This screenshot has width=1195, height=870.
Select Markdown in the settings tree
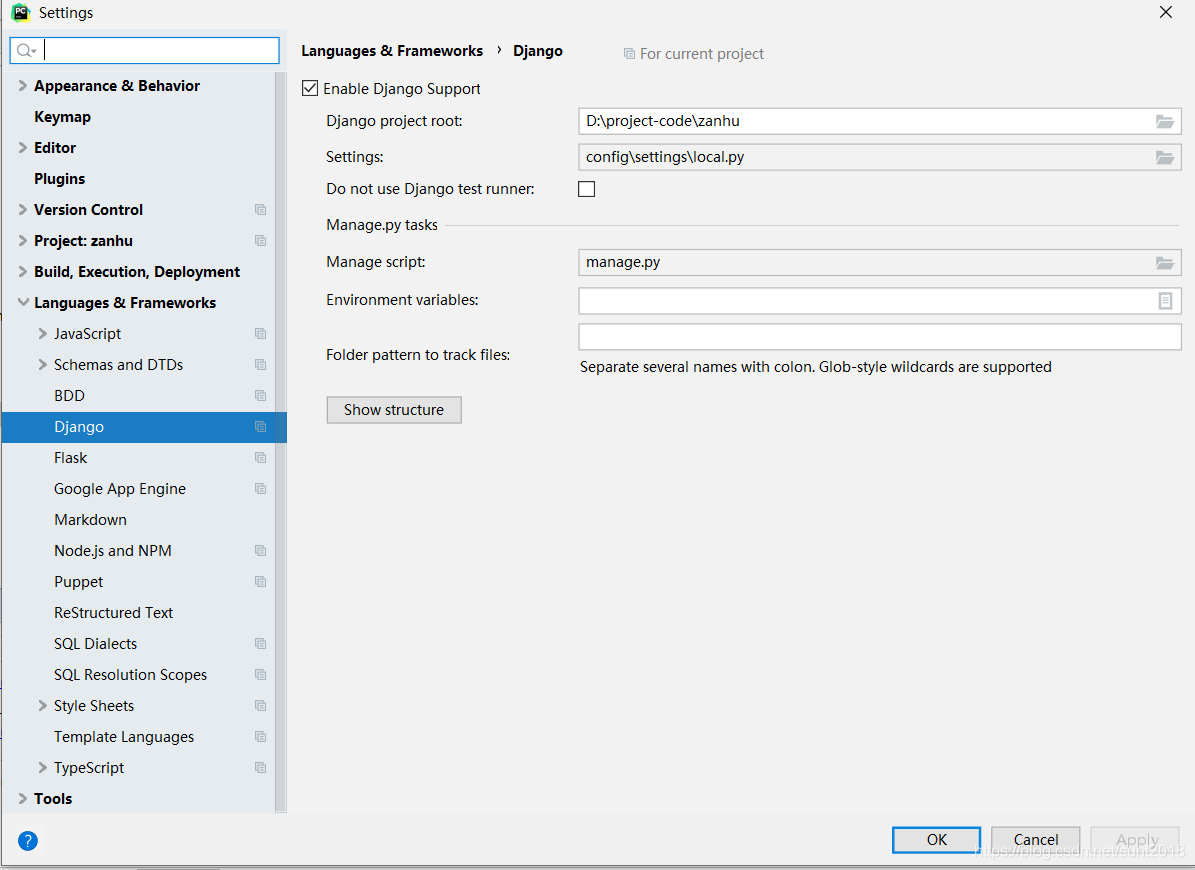point(90,520)
